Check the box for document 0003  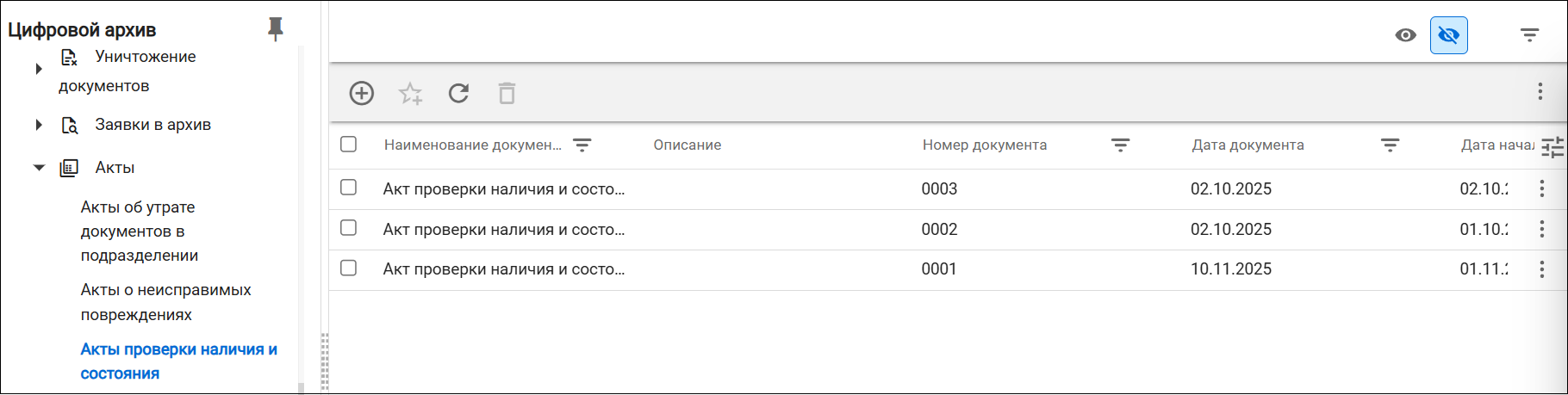[x=348, y=187]
